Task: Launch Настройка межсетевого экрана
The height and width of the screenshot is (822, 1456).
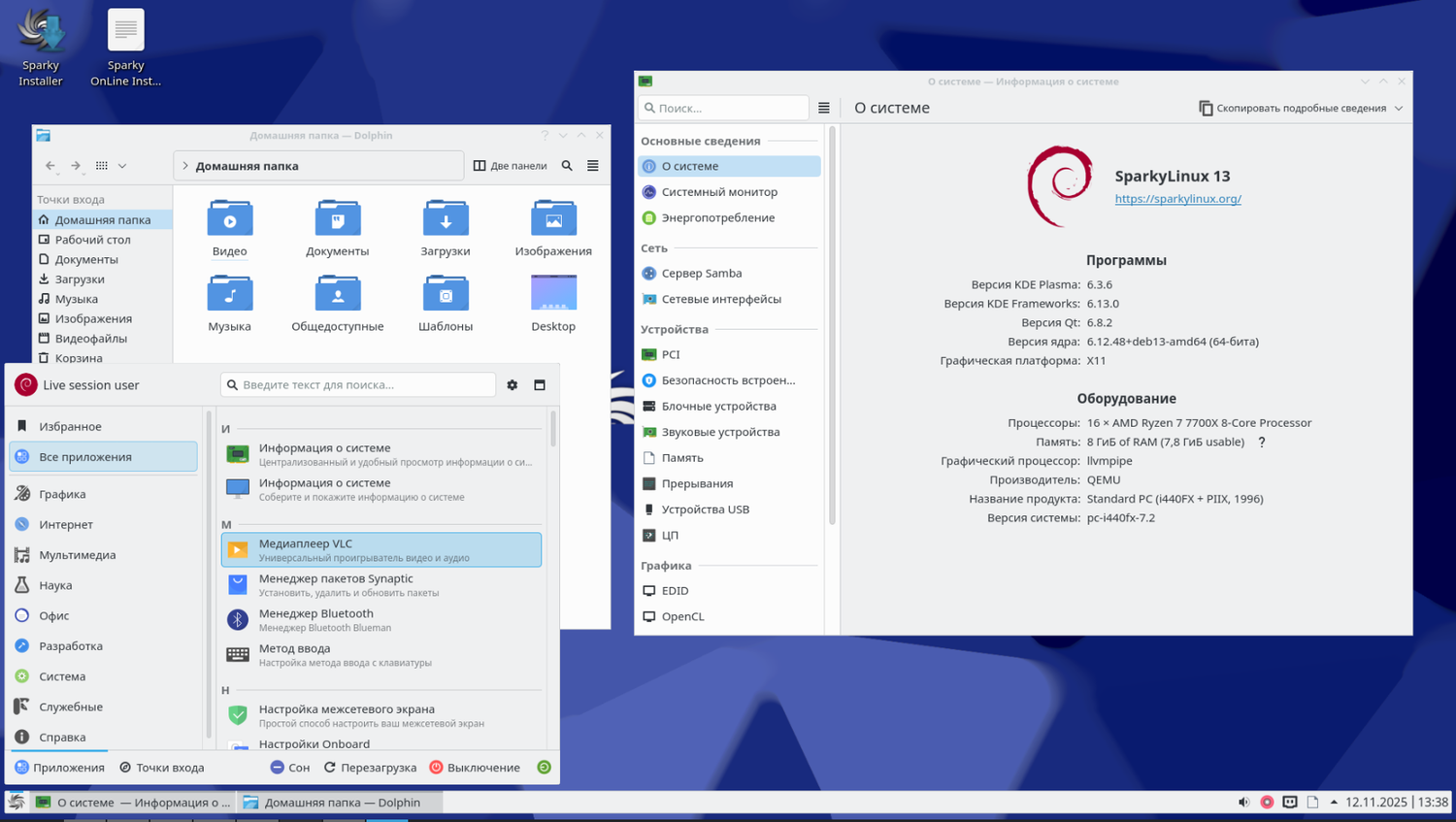Action: (x=381, y=715)
